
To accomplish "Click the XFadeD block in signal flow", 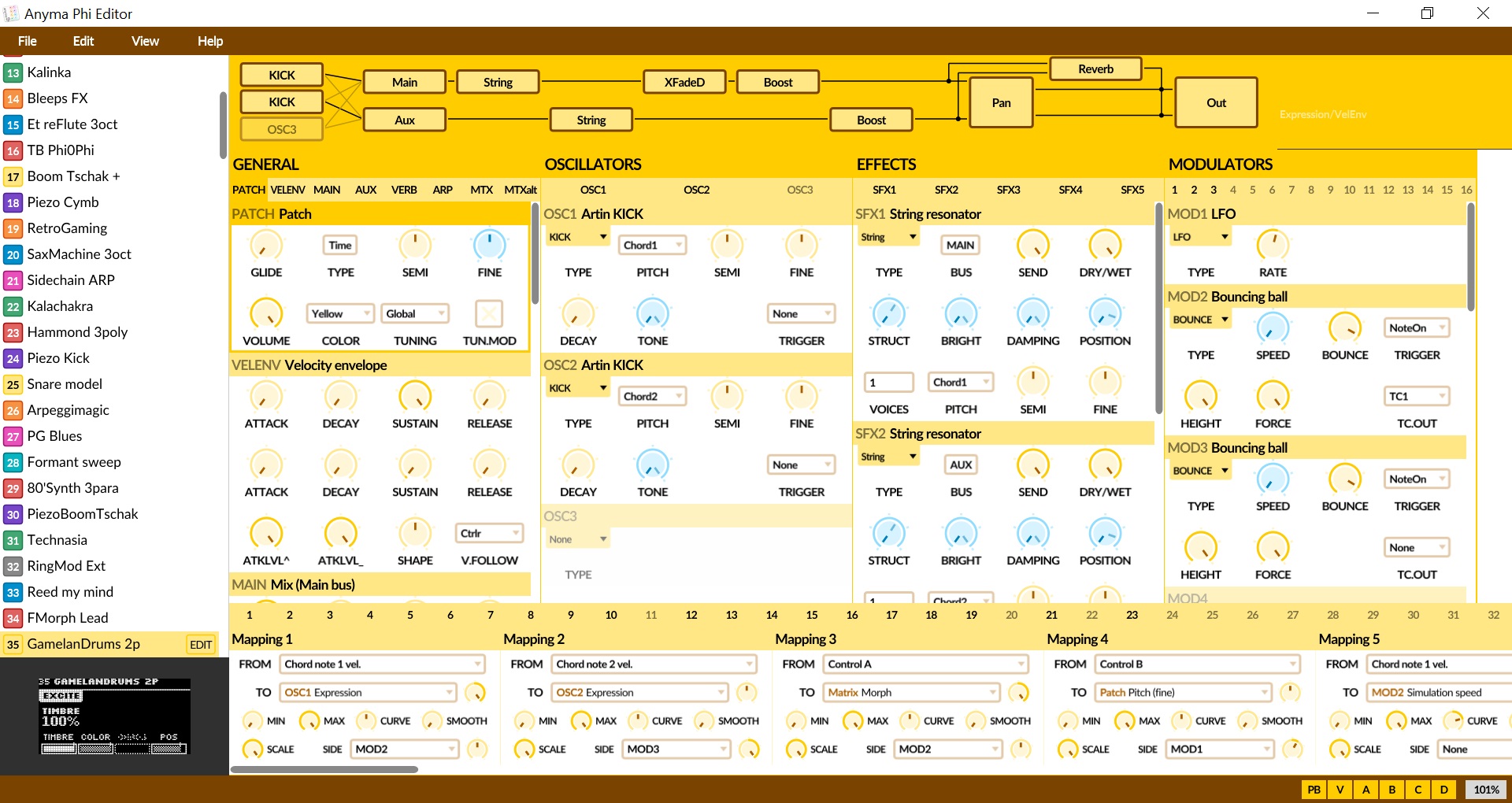I will tap(684, 82).
